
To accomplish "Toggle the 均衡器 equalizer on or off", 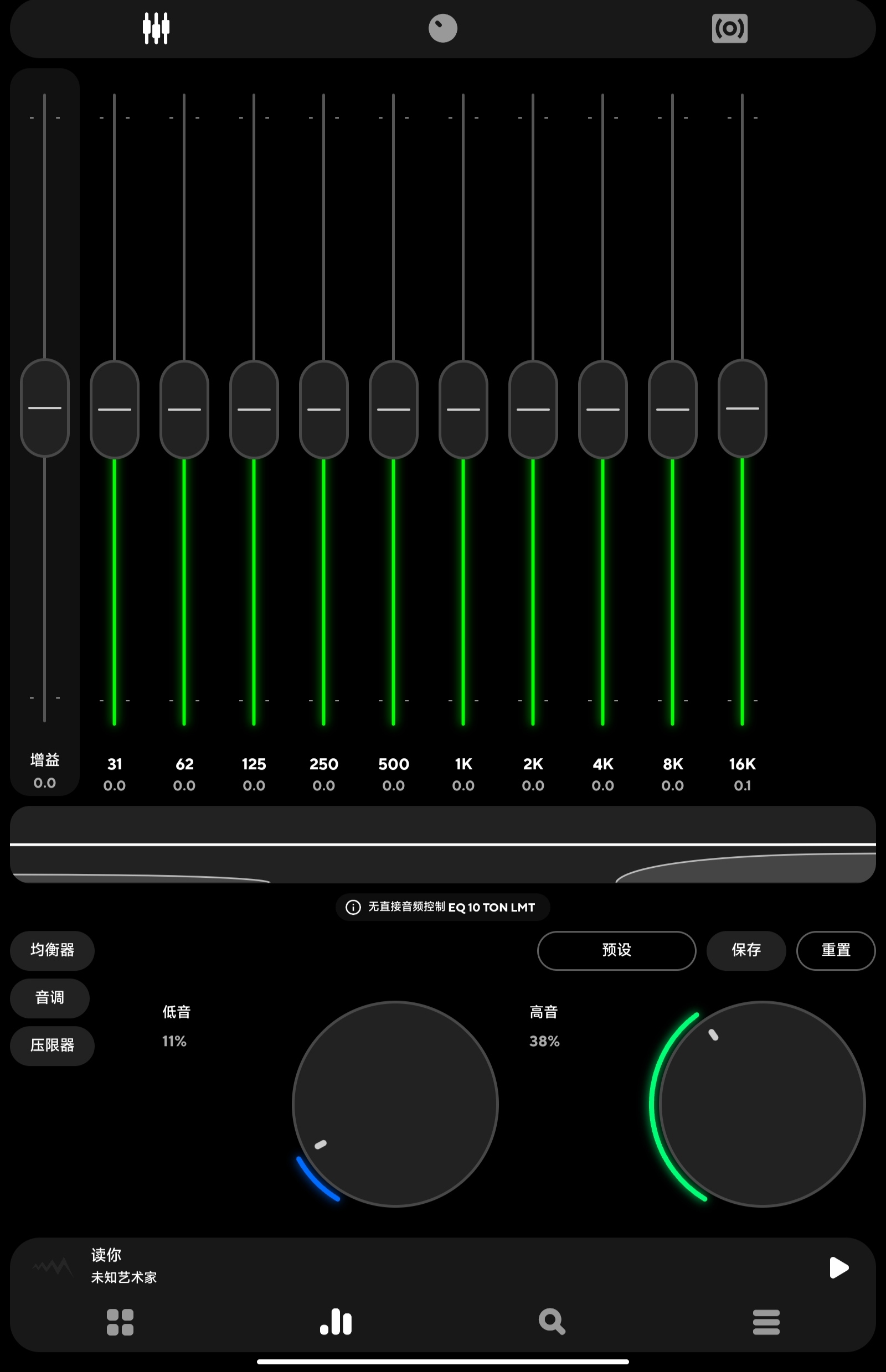I will [52, 950].
